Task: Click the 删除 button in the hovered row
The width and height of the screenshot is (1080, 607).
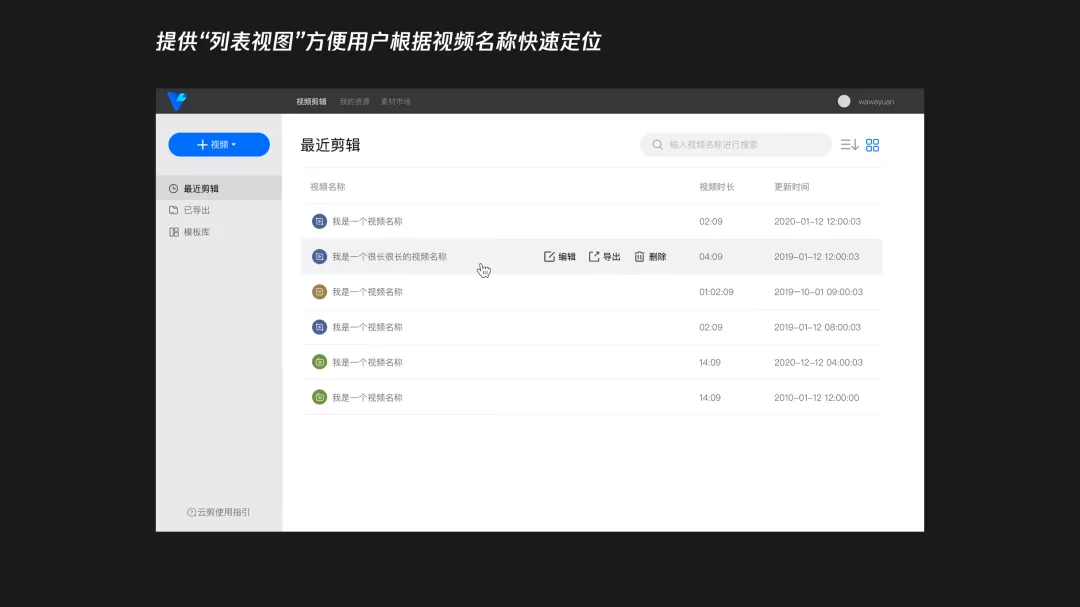Action: tap(650, 256)
